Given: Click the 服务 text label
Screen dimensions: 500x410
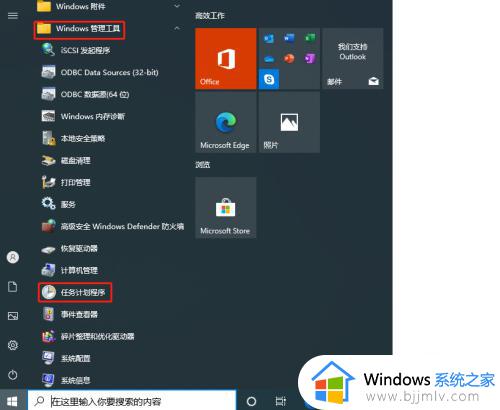Looking at the screenshot, I should (68, 204).
